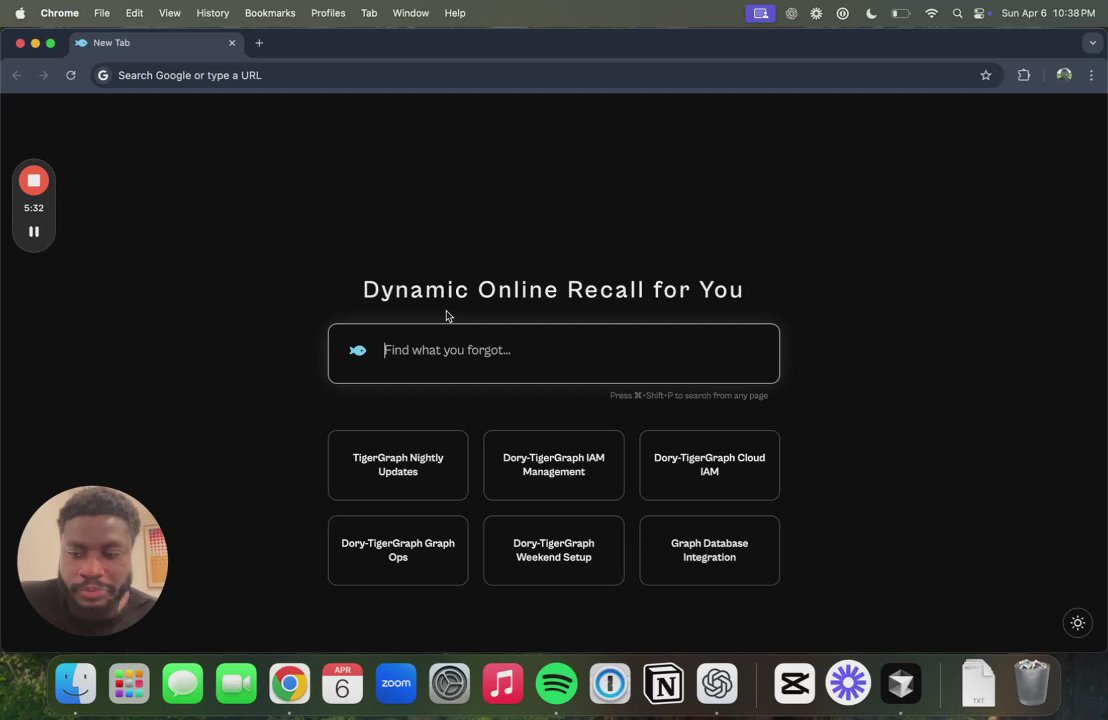Click the webcam preview bubble
The image size is (1108, 720).
tap(93, 560)
